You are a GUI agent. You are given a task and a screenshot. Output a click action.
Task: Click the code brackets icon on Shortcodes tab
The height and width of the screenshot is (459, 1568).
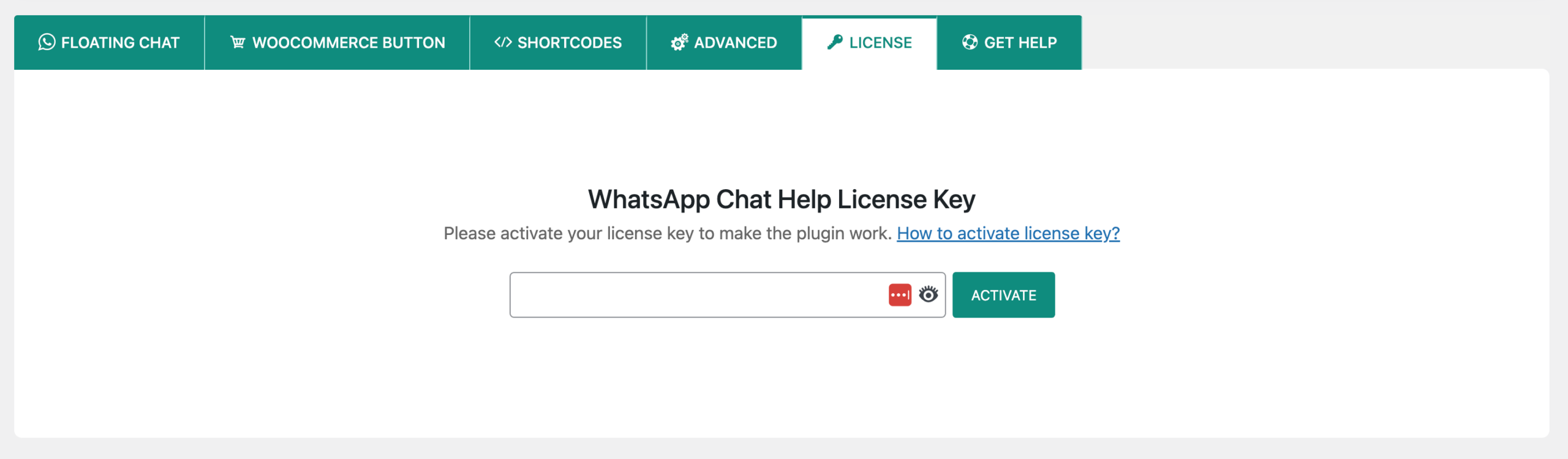503,42
